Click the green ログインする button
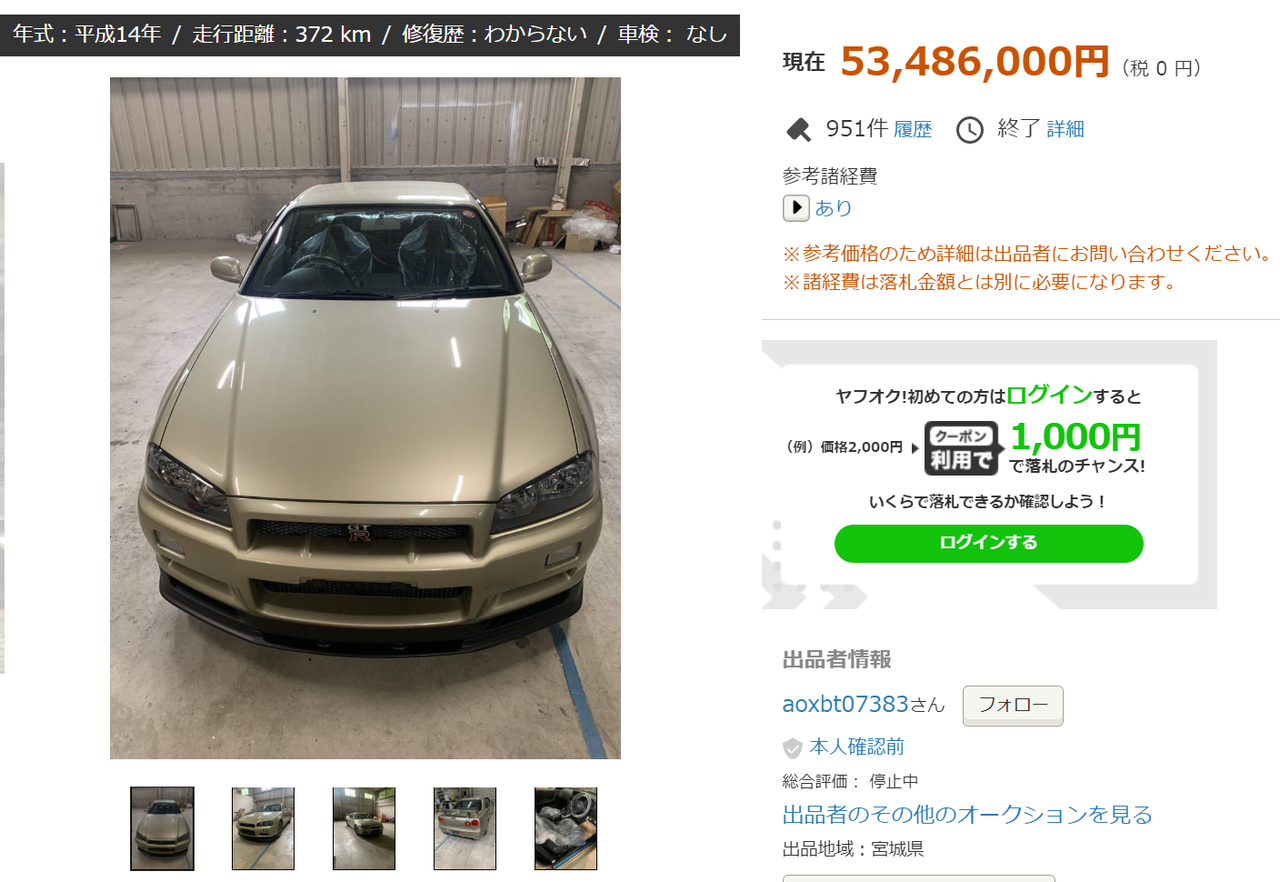 (x=989, y=543)
